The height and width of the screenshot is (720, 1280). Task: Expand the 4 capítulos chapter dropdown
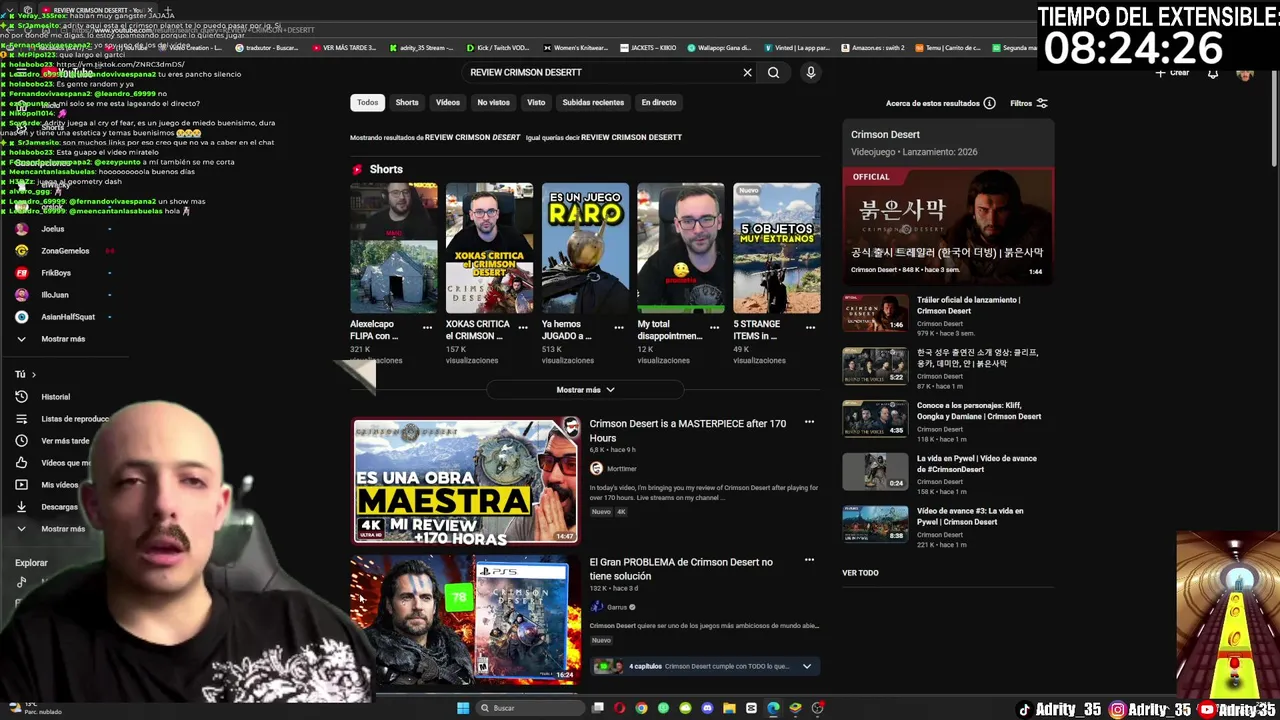pos(806,666)
